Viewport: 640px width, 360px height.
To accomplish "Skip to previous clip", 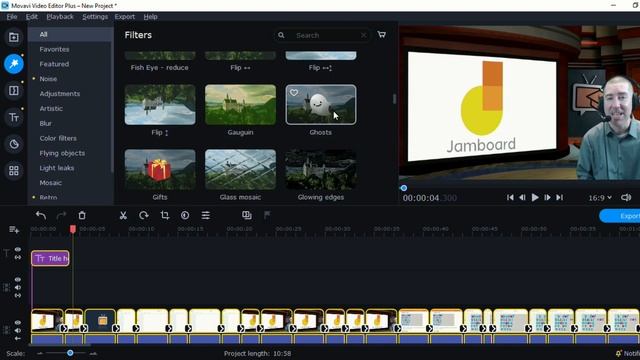I will [x=510, y=198].
